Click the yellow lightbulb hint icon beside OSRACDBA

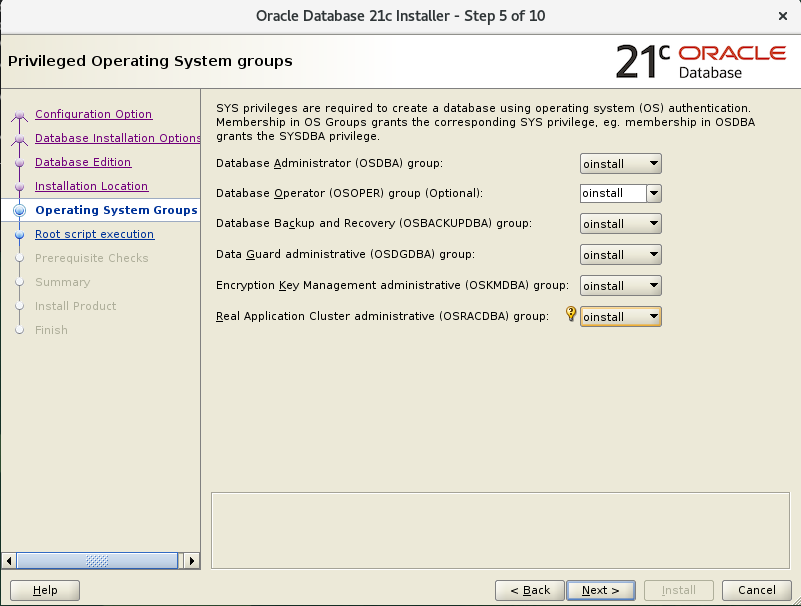point(571,314)
